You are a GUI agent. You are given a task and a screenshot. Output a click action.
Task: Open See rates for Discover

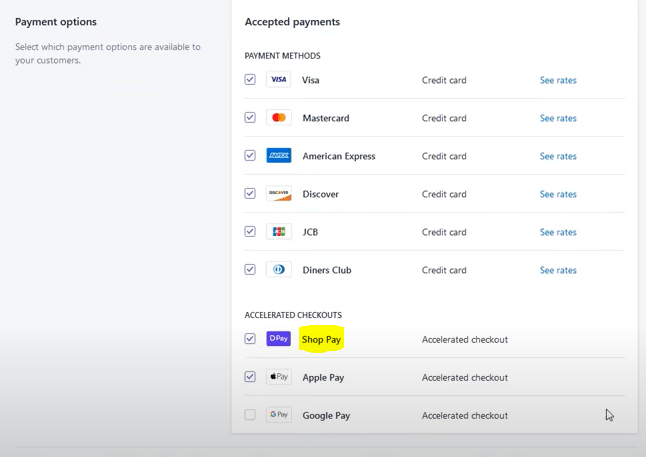point(558,194)
